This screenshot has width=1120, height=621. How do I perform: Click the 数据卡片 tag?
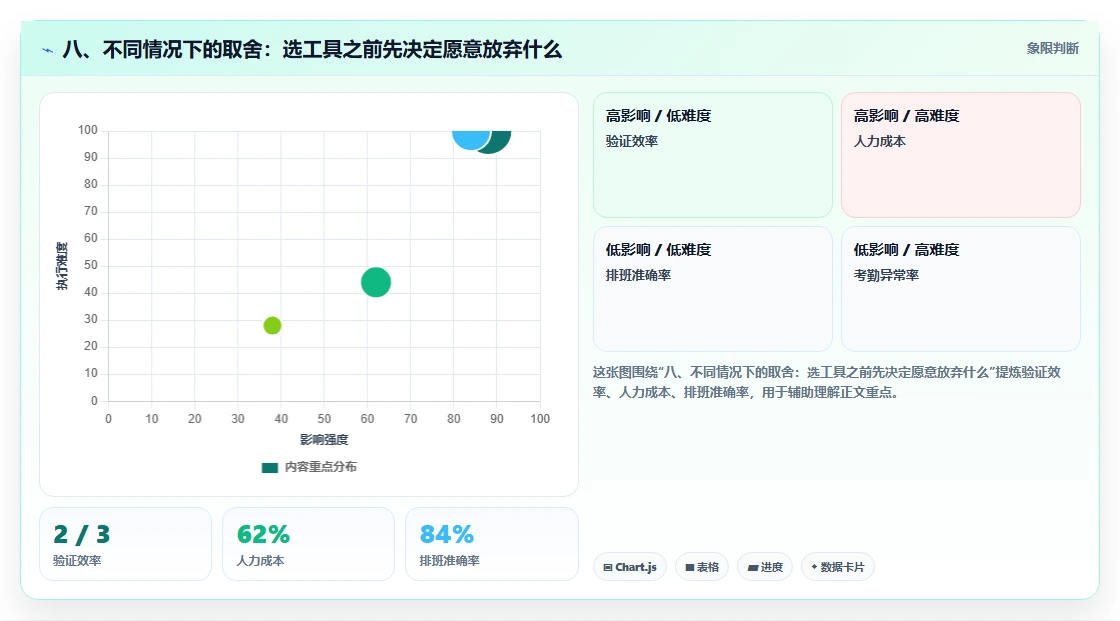pos(837,567)
